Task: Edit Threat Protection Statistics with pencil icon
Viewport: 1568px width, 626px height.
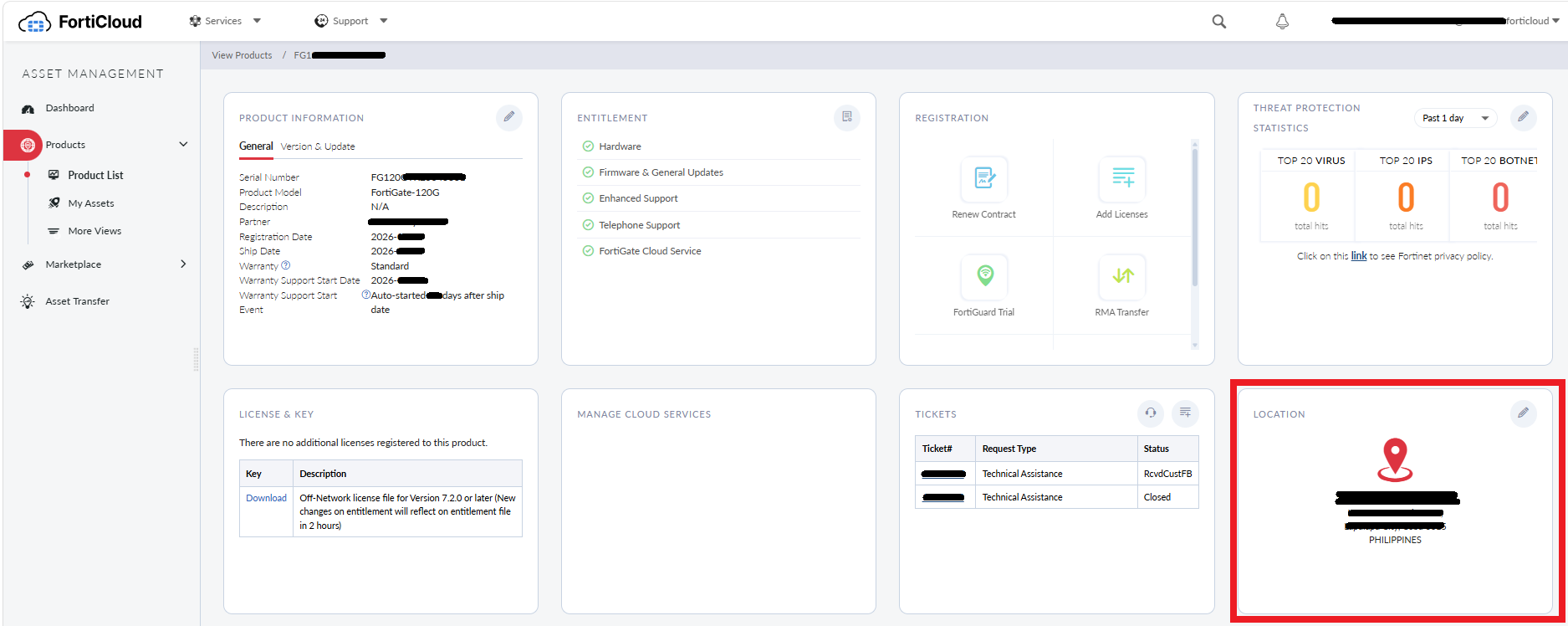Action: [x=1524, y=117]
